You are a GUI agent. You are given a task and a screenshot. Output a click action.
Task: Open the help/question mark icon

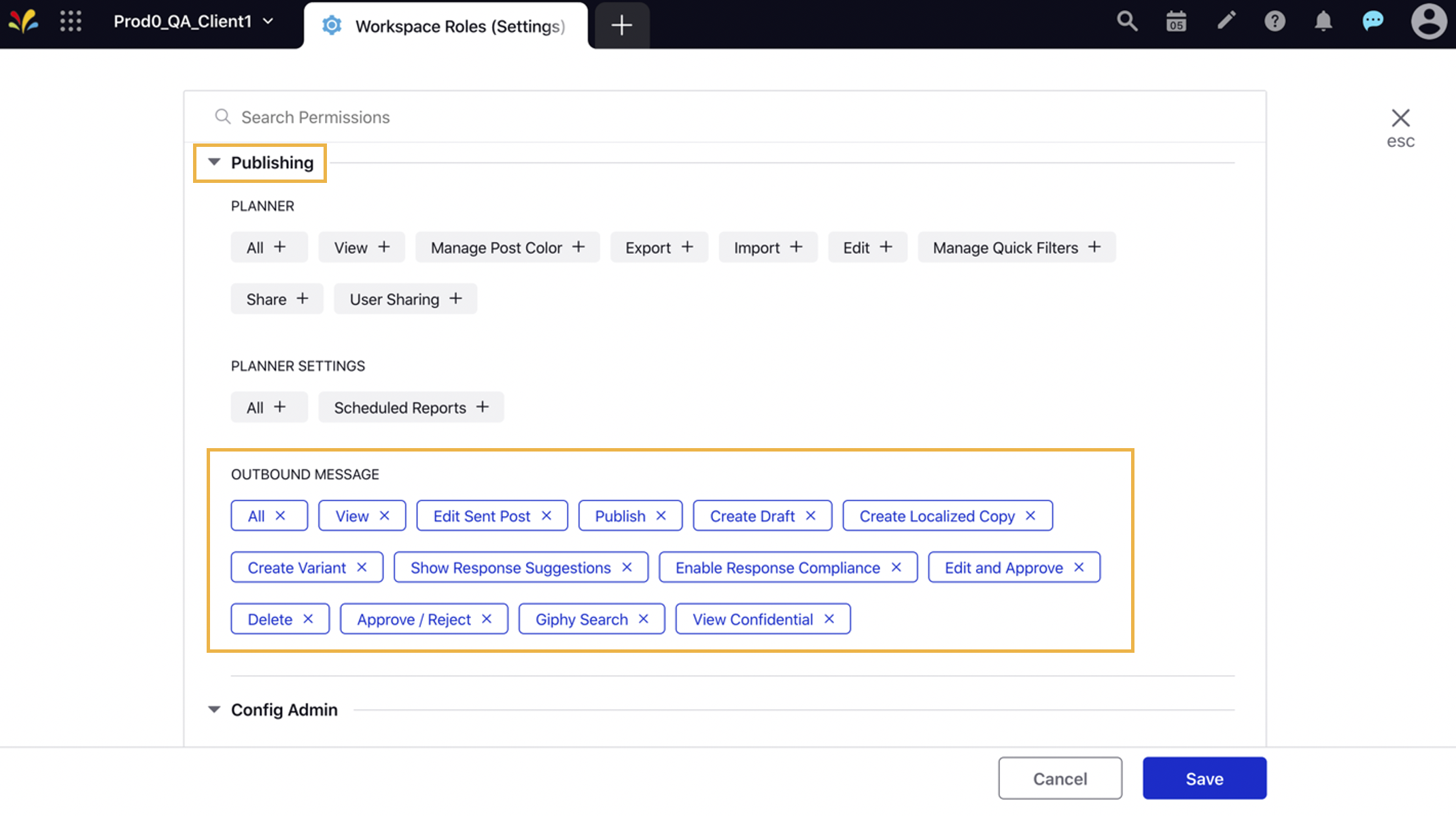[x=1275, y=21]
